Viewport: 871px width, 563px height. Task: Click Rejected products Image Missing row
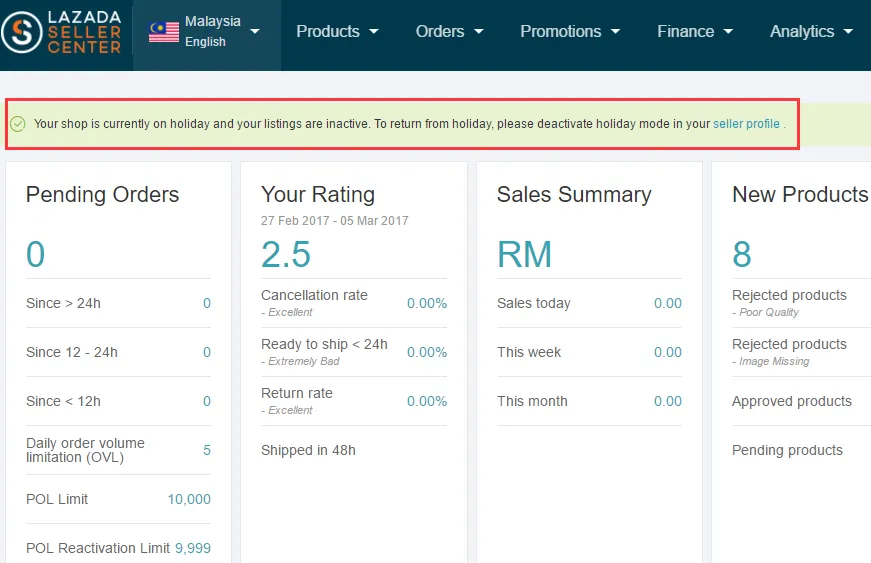pyautogui.click(x=801, y=352)
